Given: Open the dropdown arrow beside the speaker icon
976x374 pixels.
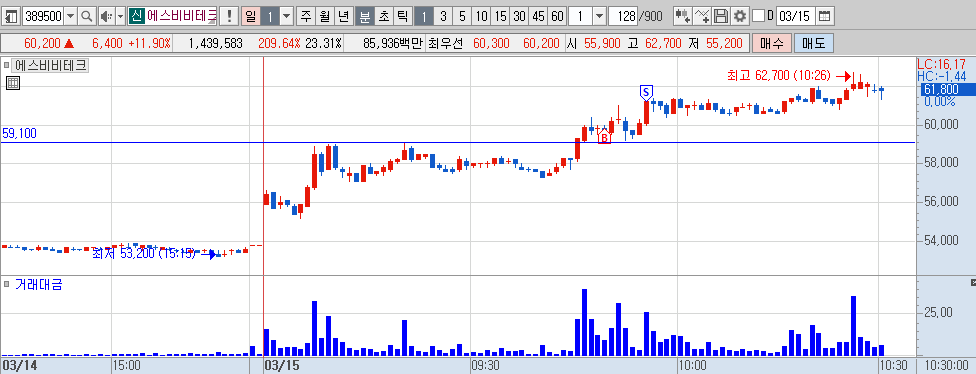Looking at the screenshot, I should click(121, 16).
